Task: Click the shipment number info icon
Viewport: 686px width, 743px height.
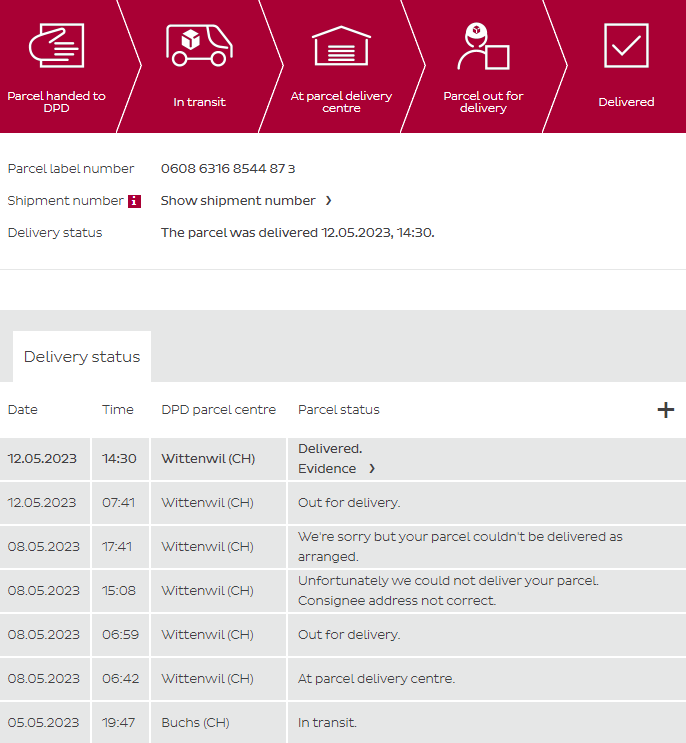Action: [134, 201]
